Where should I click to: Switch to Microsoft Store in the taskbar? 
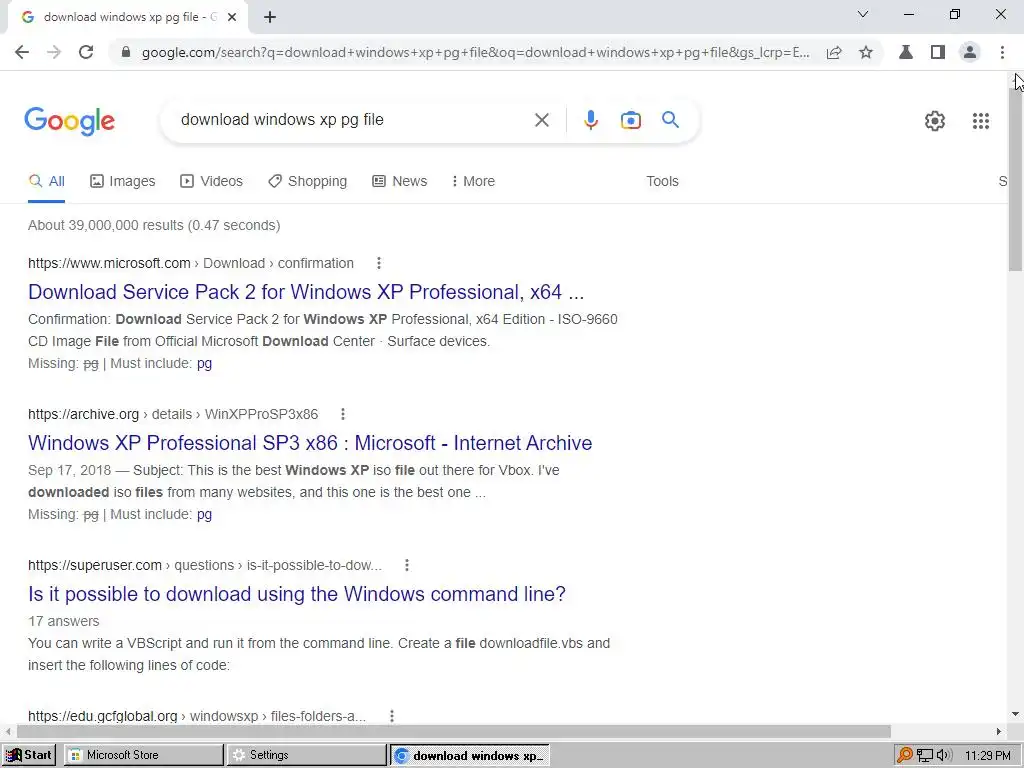(144, 755)
